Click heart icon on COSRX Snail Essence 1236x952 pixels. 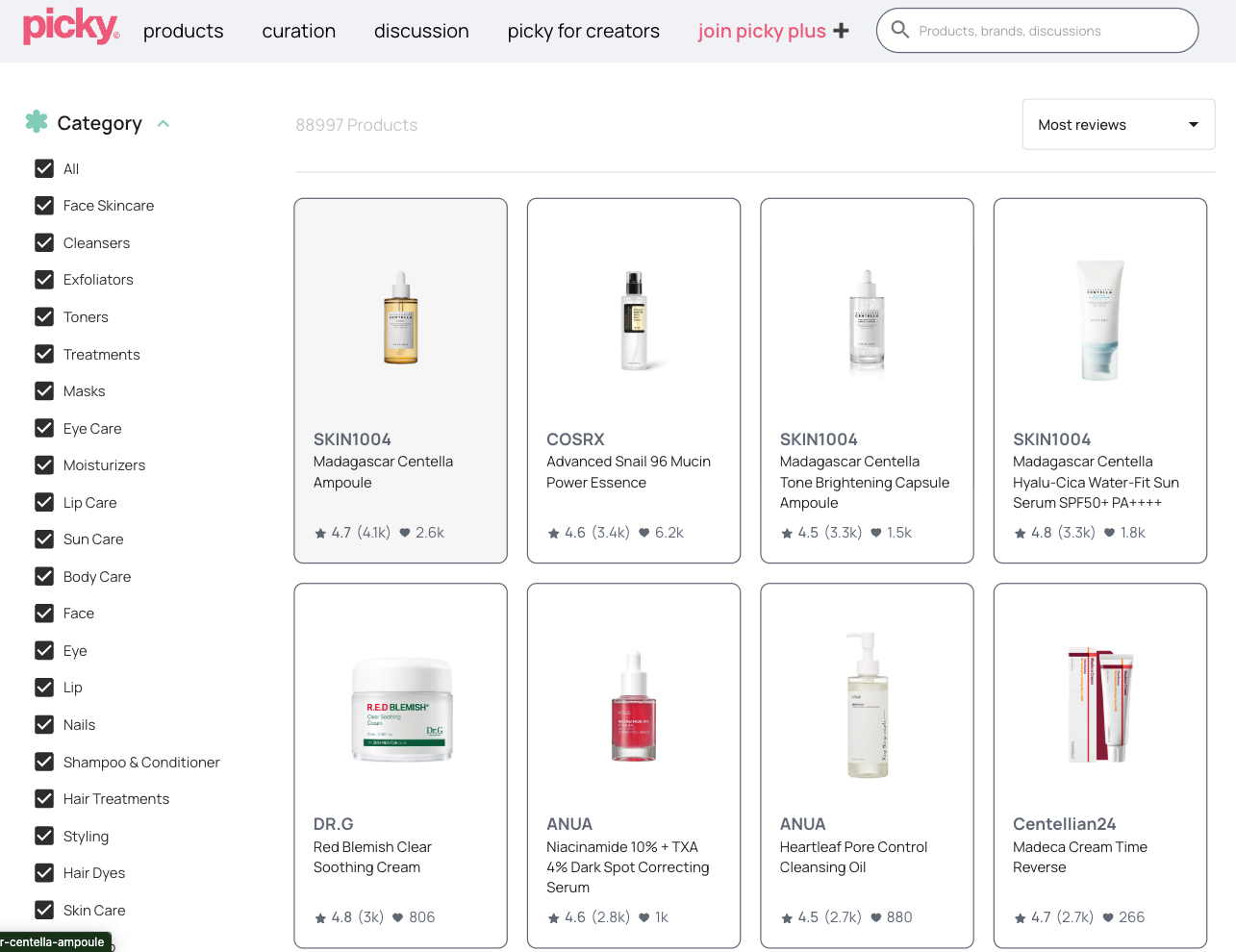pyautogui.click(x=644, y=533)
